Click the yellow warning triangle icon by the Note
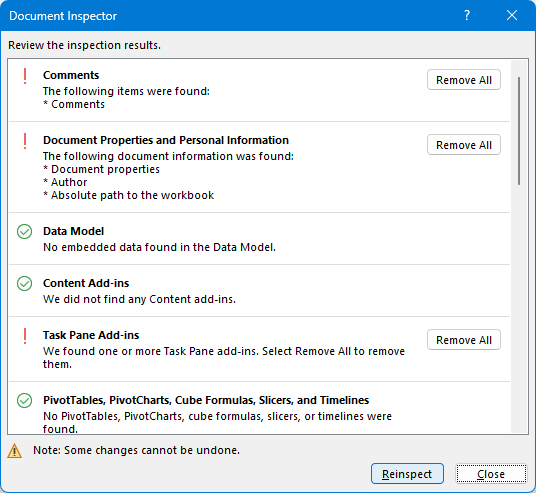Screen dimensions: 536x493 14,451
